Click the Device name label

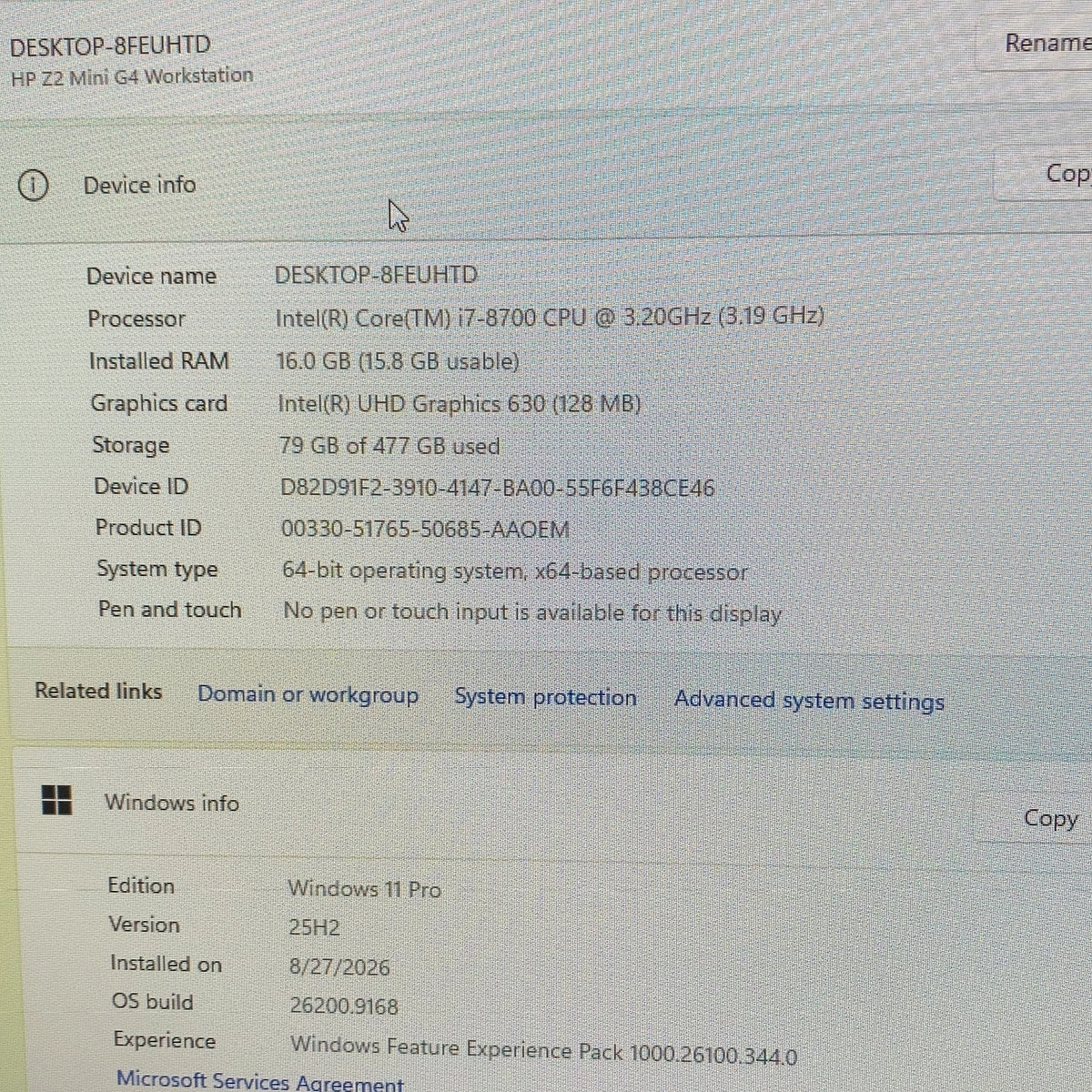pos(152,277)
